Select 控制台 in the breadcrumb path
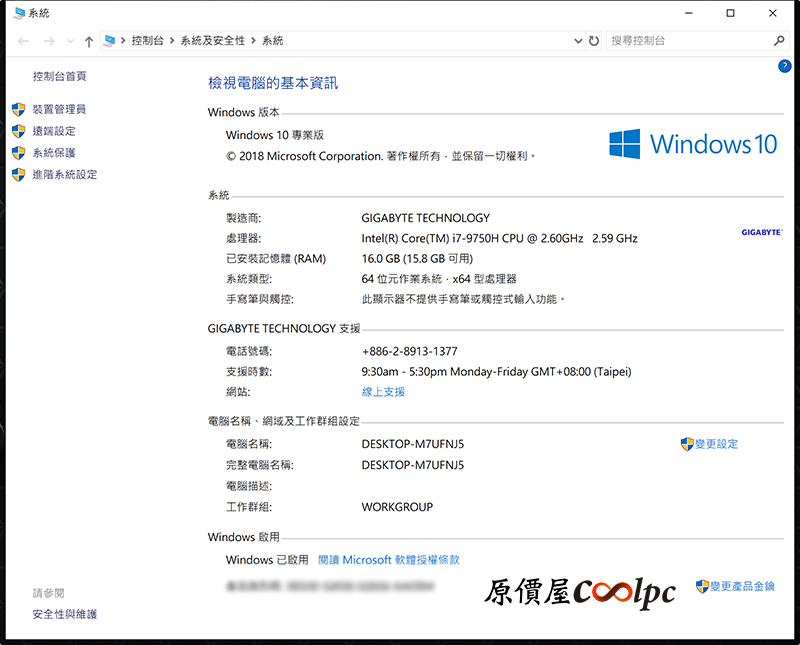This screenshot has height=645, width=800. click(x=147, y=41)
